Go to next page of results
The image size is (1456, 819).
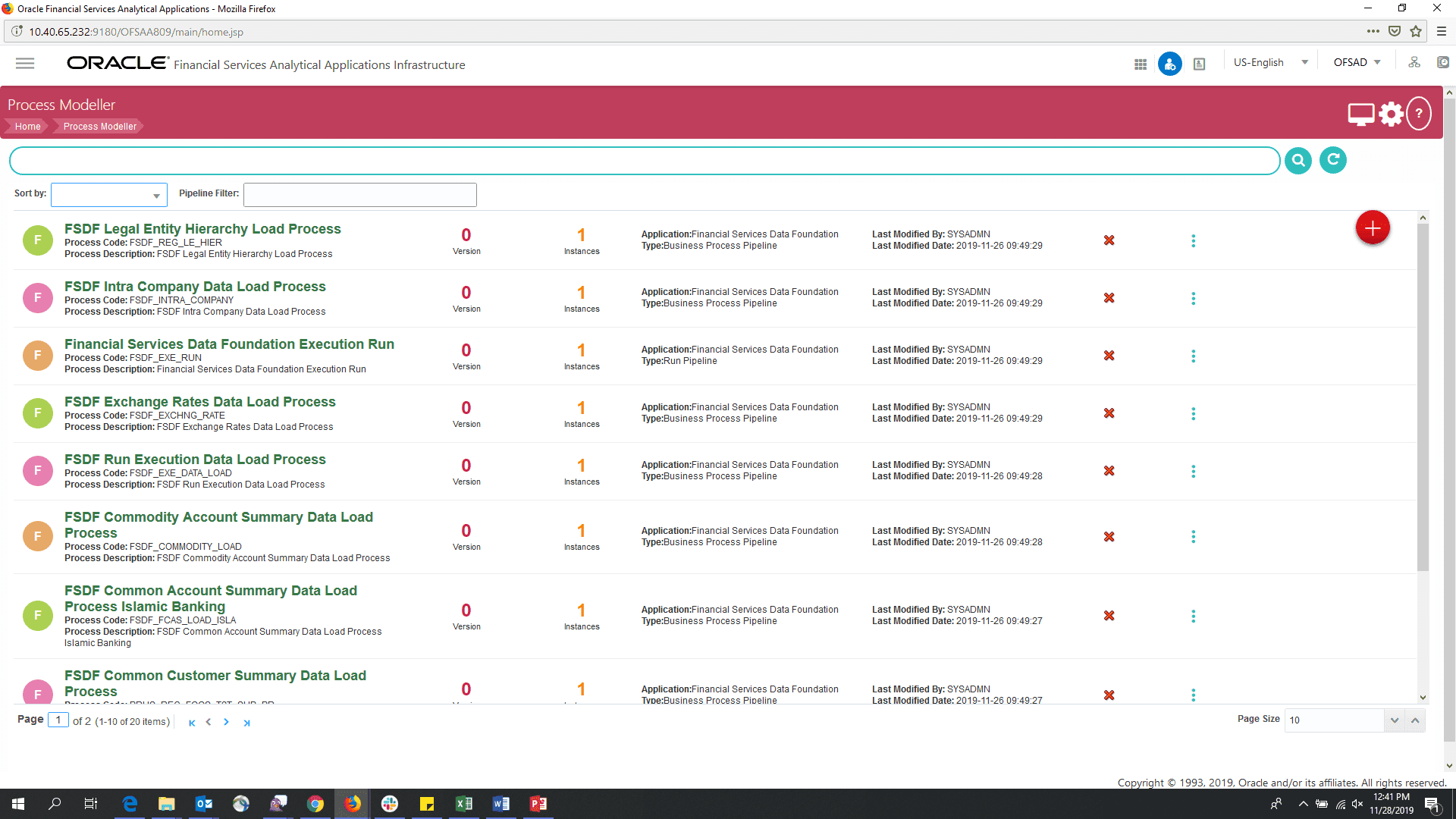point(226,722)
